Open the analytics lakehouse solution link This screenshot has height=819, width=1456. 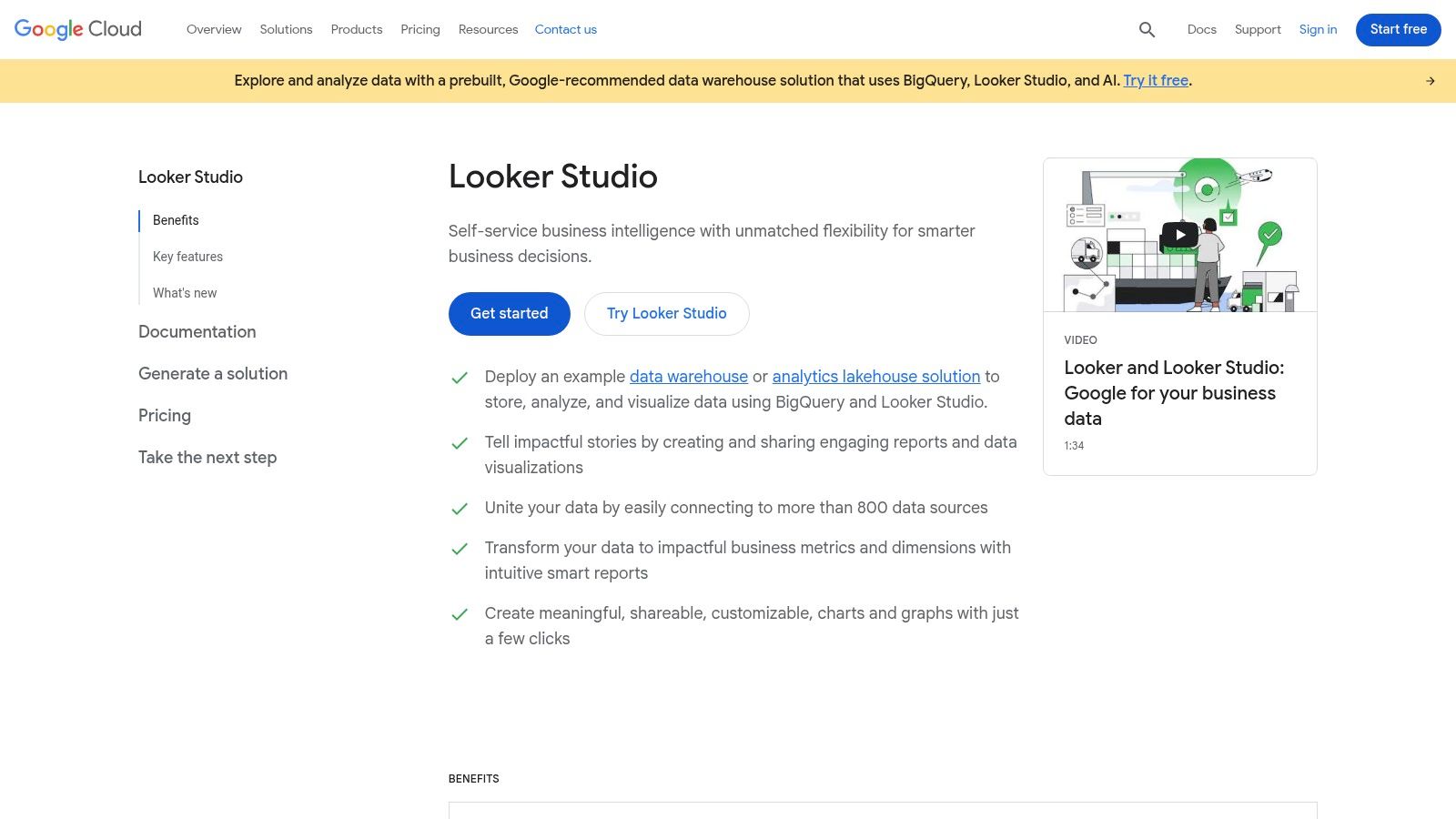coord(875,376)
